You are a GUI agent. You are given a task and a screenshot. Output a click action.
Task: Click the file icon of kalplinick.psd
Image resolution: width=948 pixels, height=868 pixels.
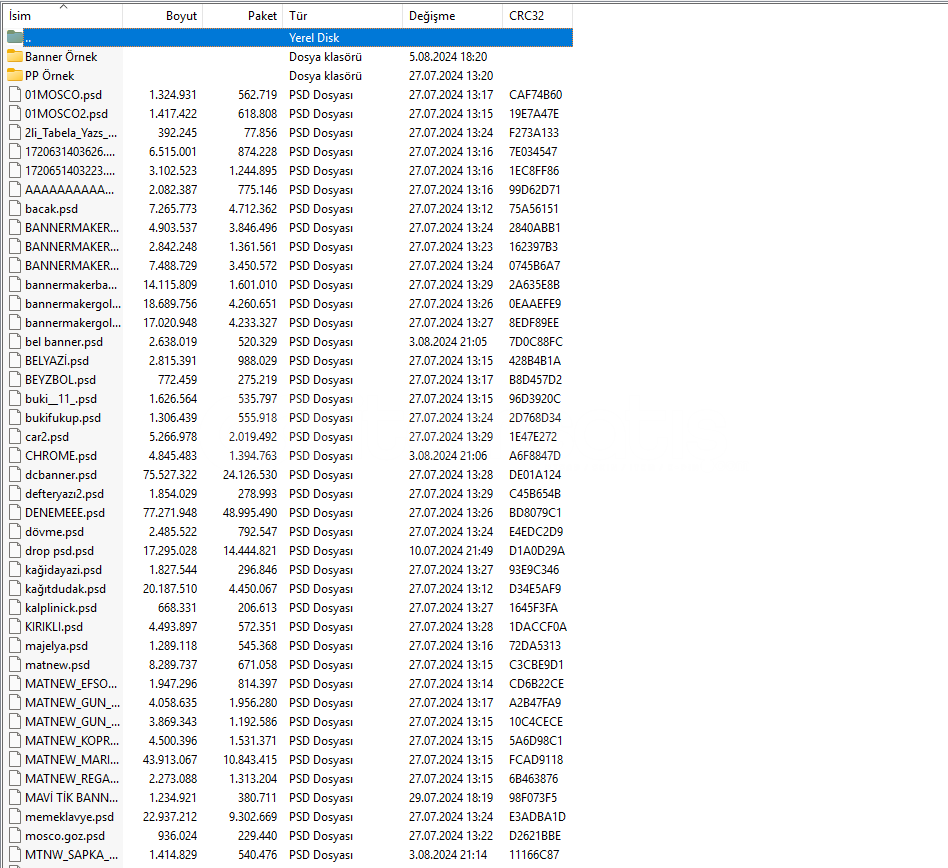pos(15,607)
